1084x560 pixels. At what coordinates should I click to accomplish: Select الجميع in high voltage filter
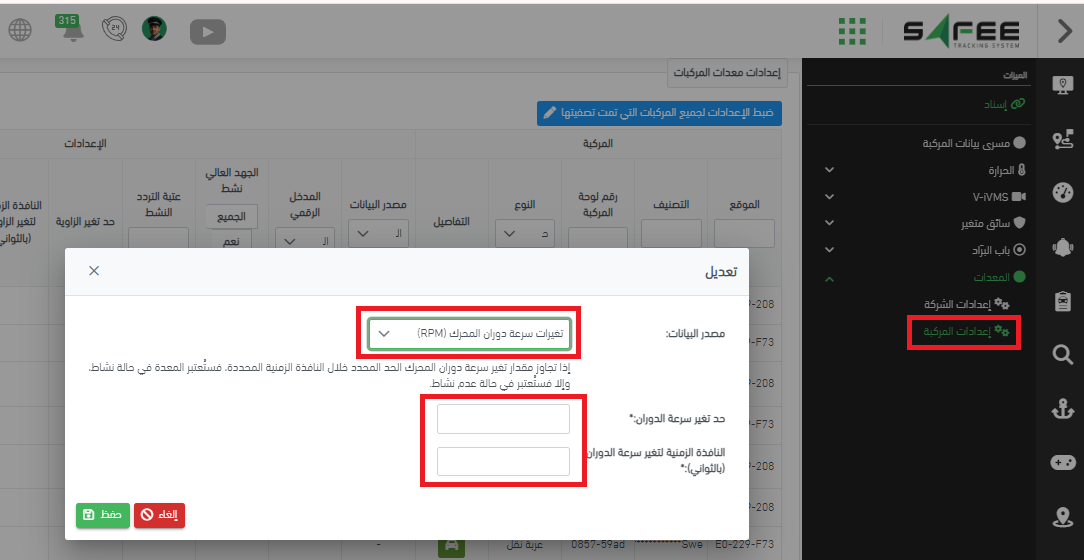pyautogui.click(x=231, y=216)
